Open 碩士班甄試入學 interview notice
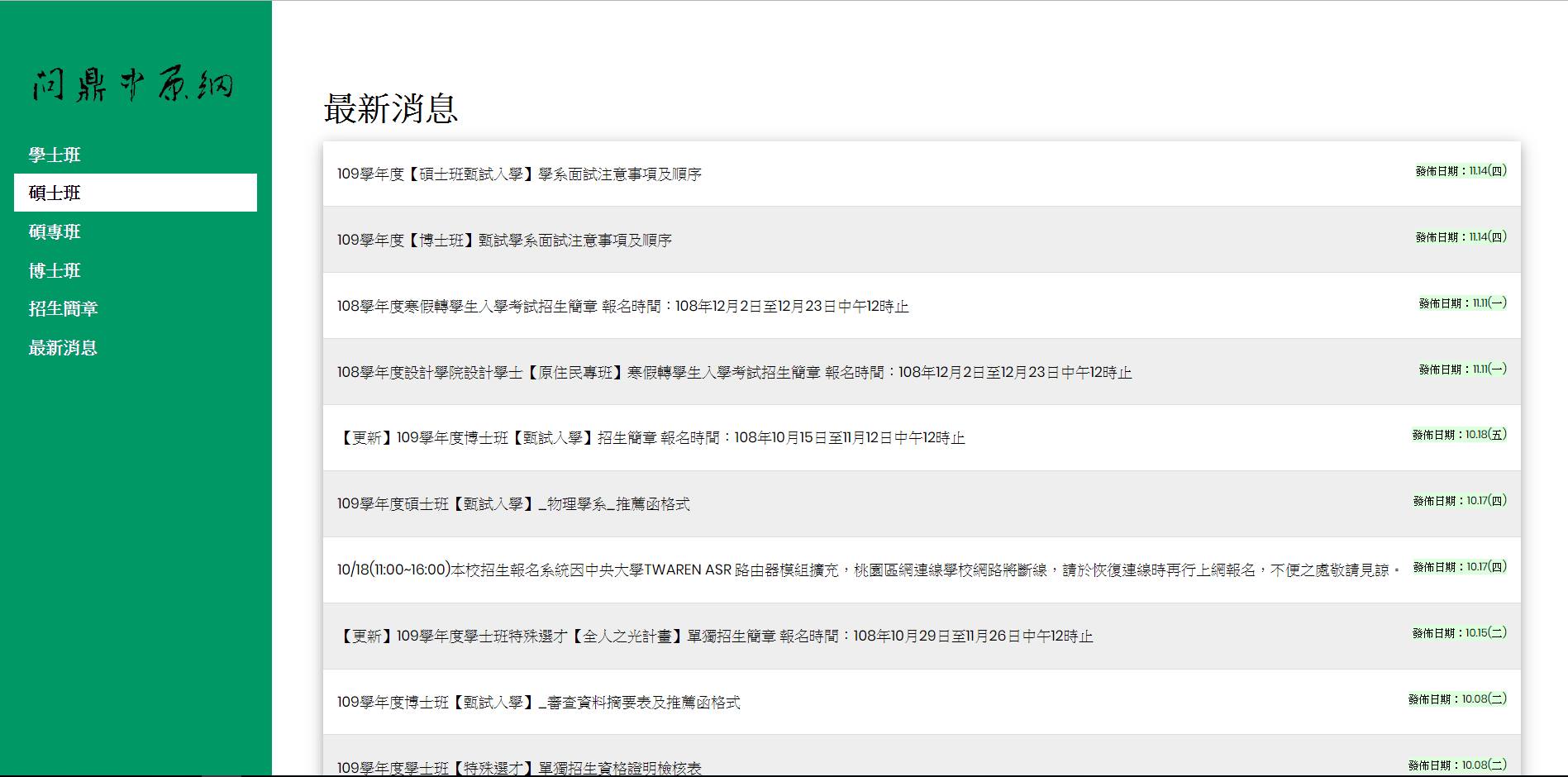This screenshot has width=1568, height=777. click(519, 174)
